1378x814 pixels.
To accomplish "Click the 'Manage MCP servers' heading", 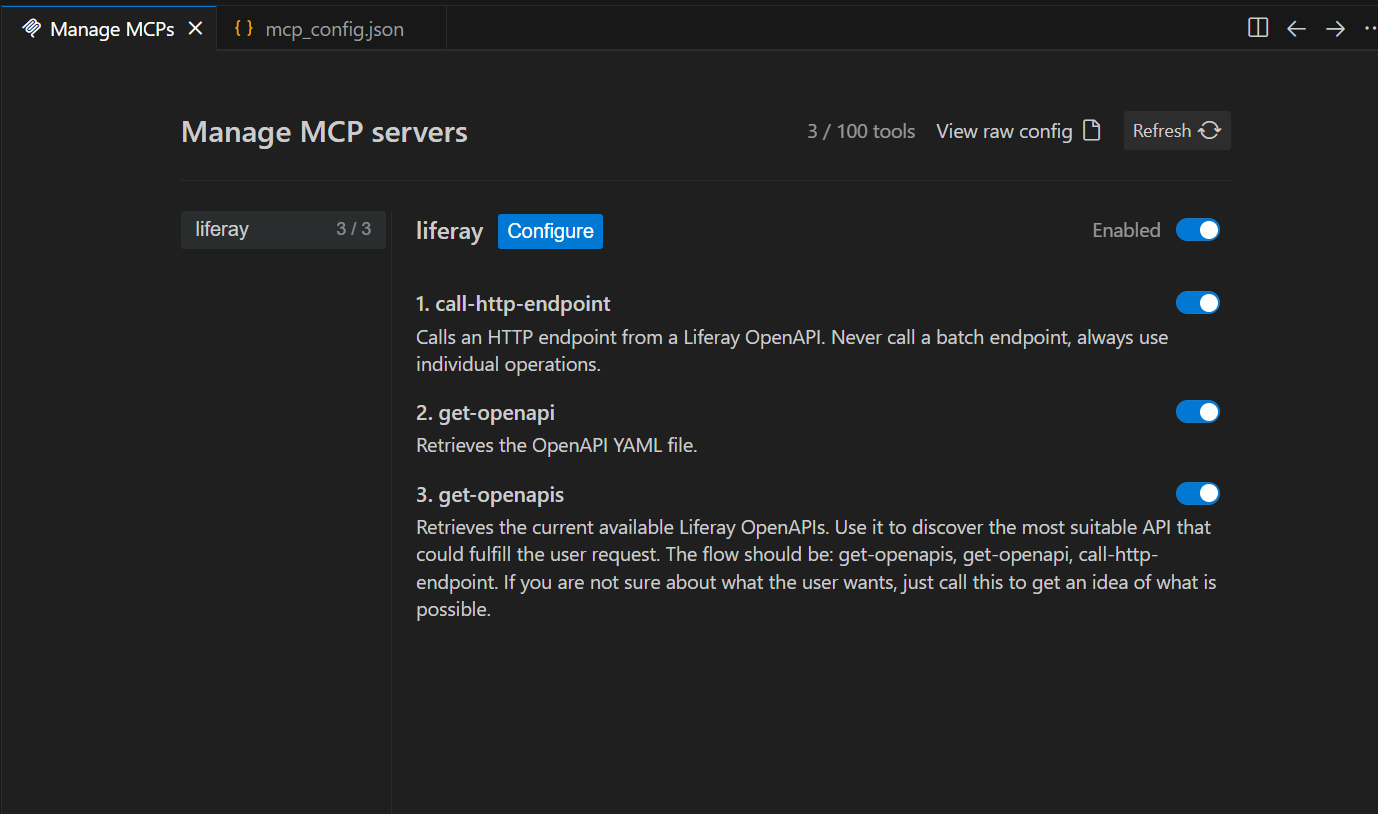I will click(324, 132).
